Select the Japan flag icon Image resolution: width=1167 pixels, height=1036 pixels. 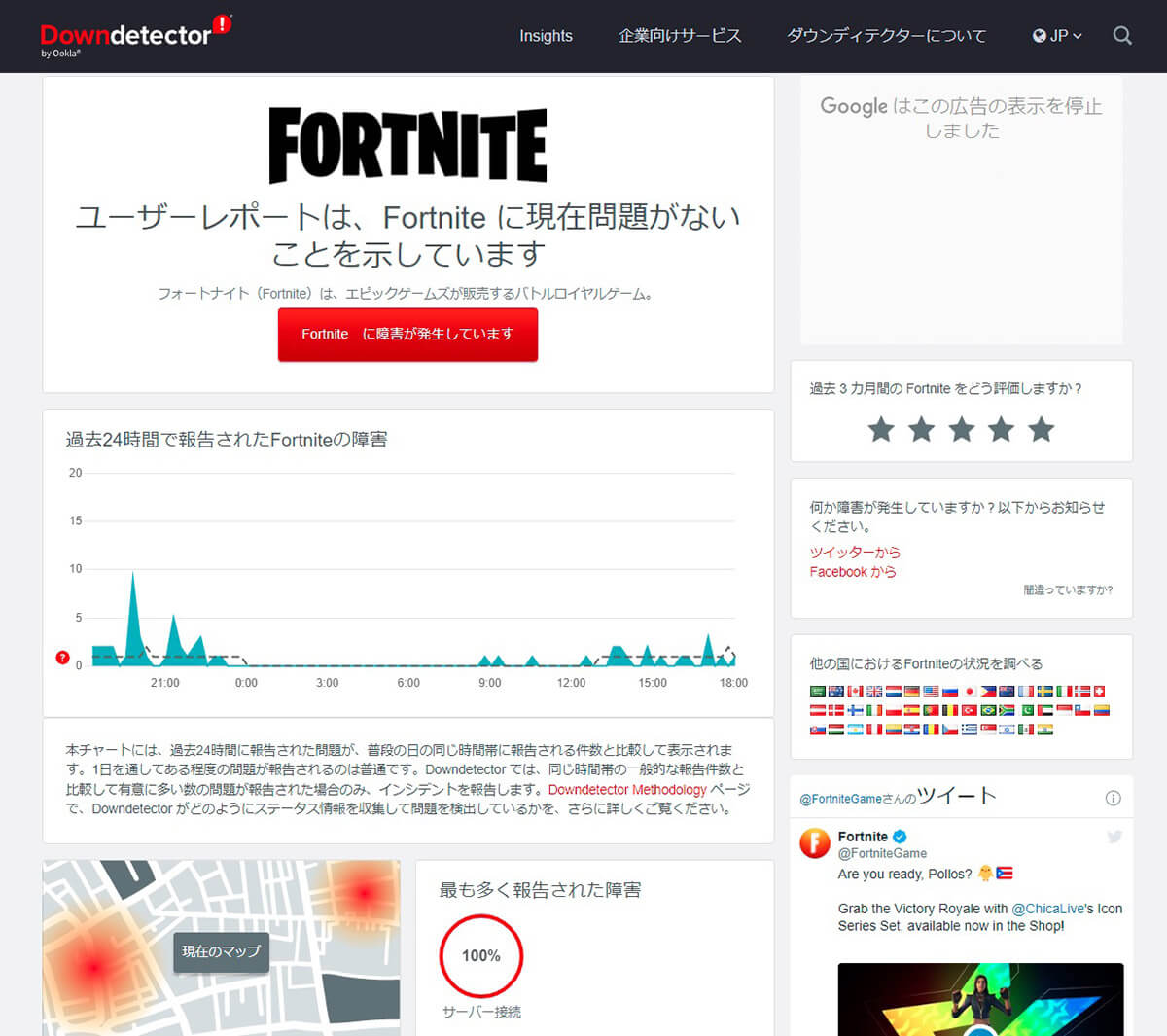point(970,691)
